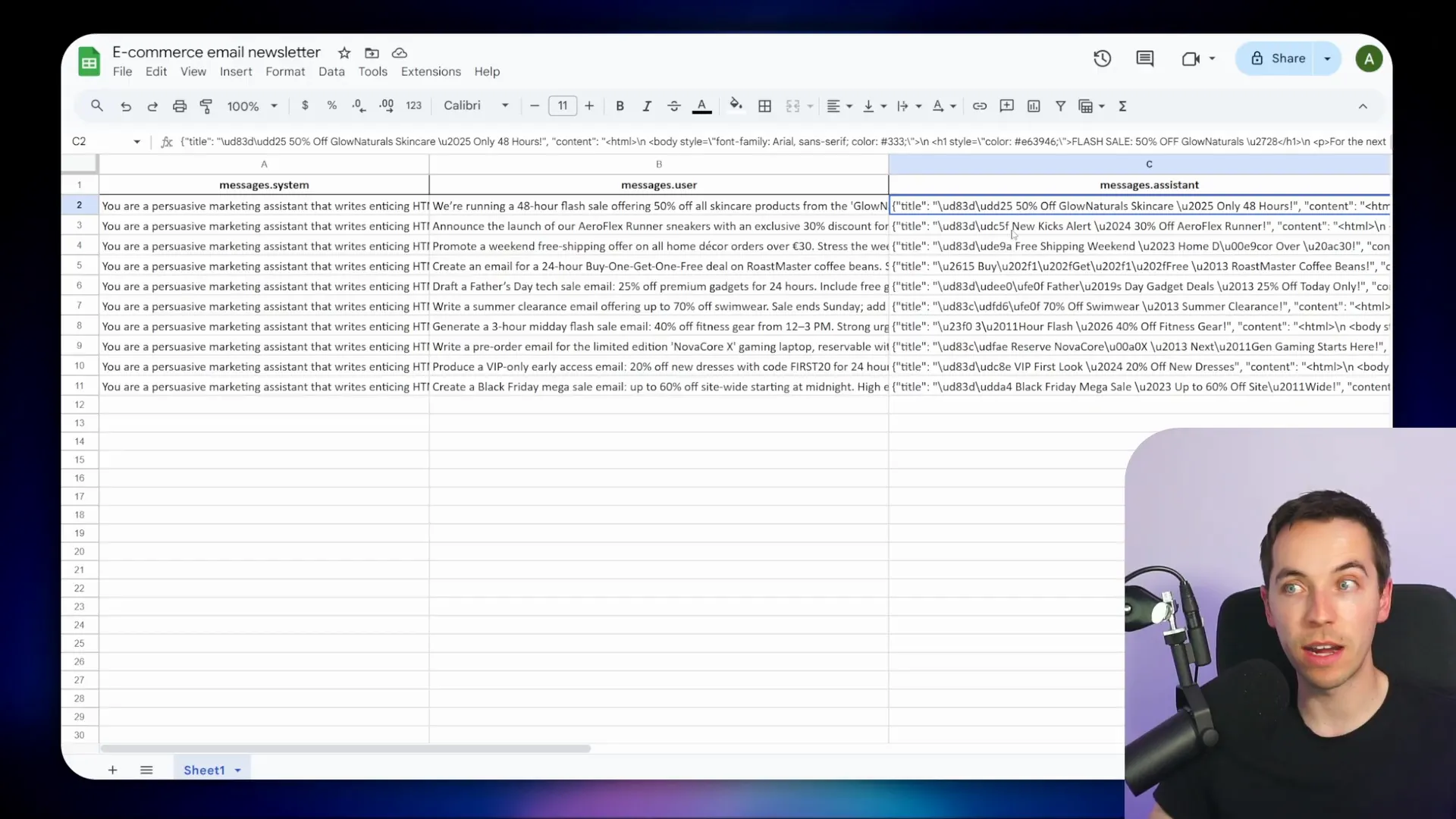The width and height of the screenshot is (1456, 819).
Task: Add a new sheet
Action: (x=112, y=770)
